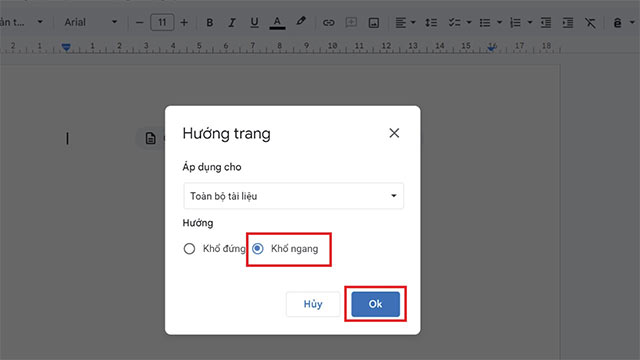Image resolution: width=640 pixels, height=360 pixels.
Task: Increase font size with plus button
Action: [184, 22]
